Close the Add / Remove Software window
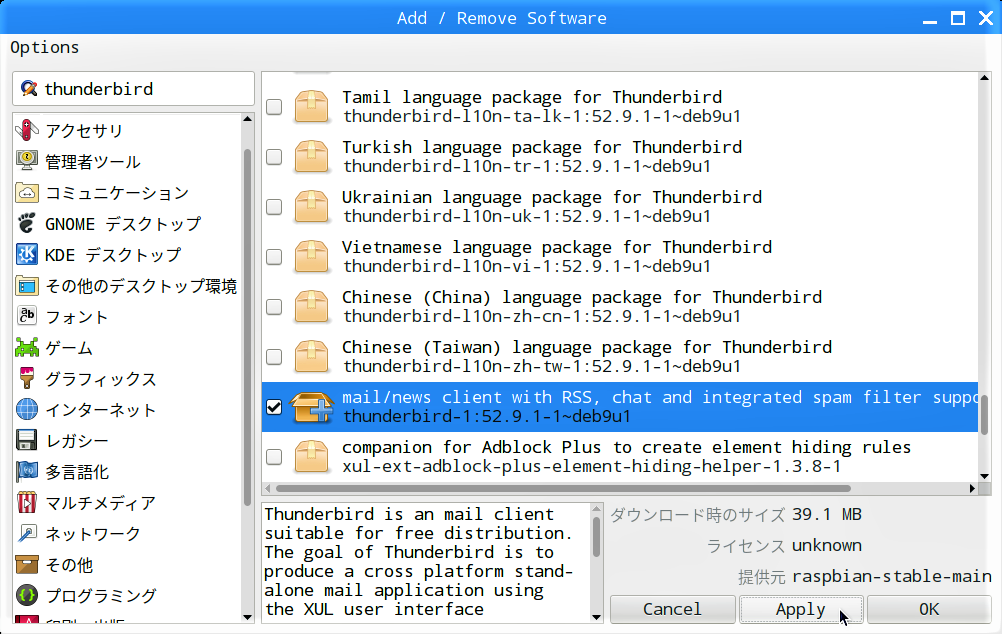1002x634 pixels. (x=985, y=18)
